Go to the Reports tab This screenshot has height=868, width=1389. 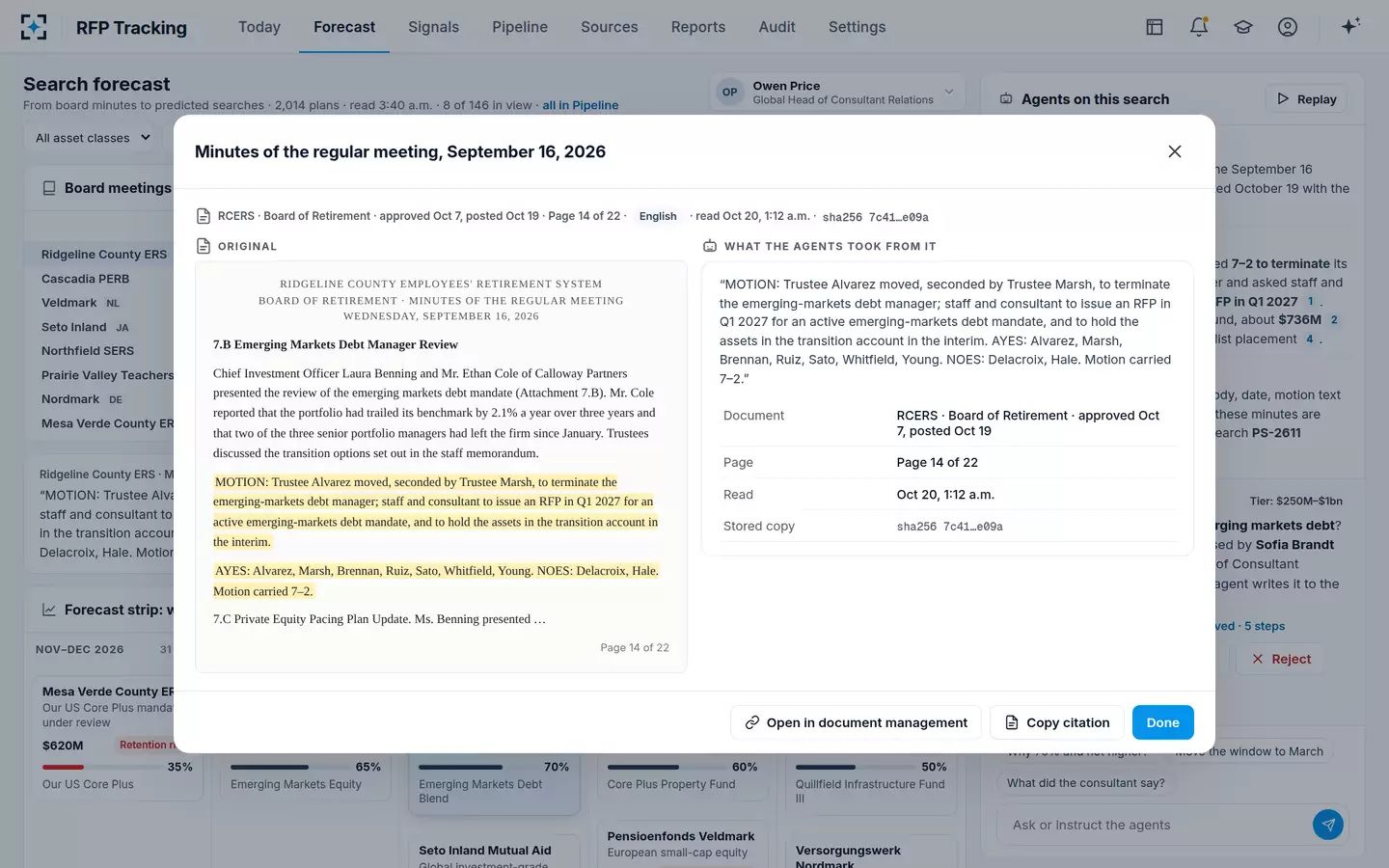[698, 27]
